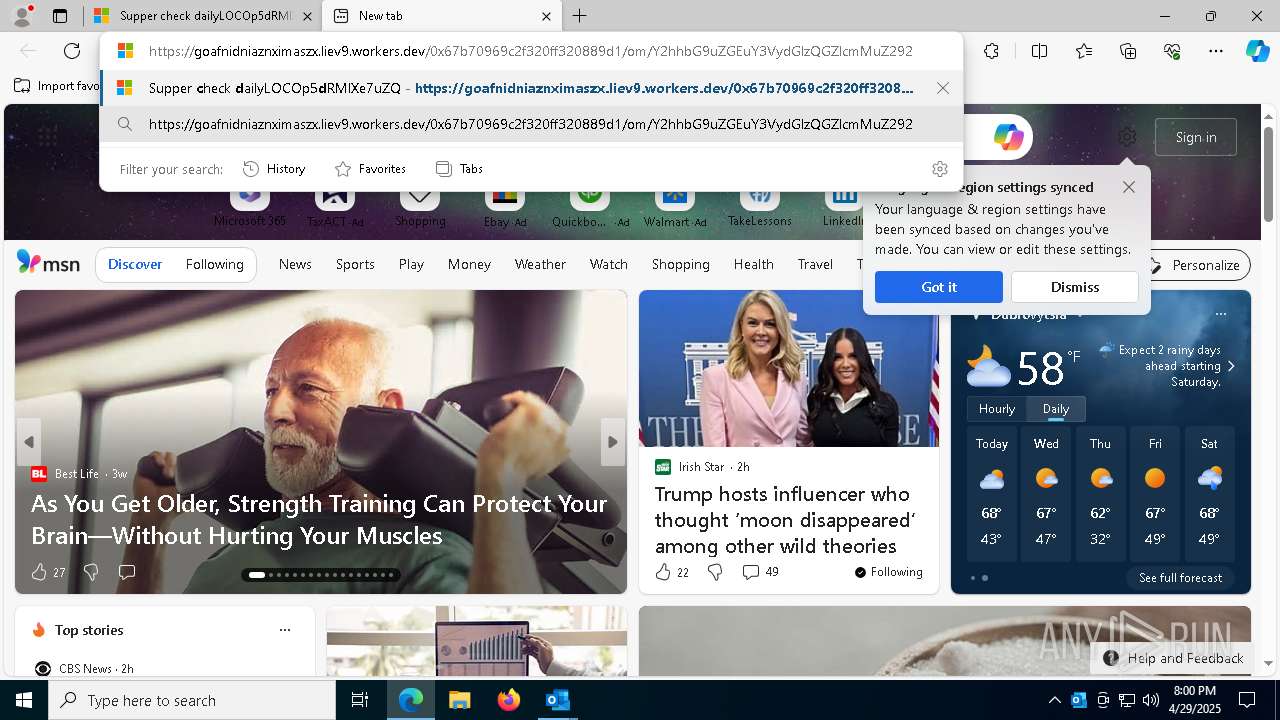Filter the search by History
Viewport: 1280px width, 720px height.
pyautogui.click(x=274, y=169)
